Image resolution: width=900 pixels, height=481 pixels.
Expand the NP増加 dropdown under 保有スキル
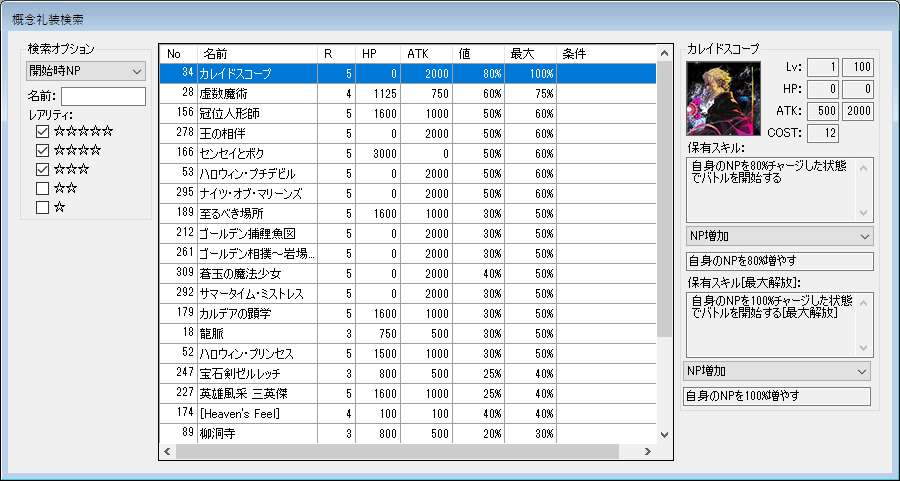[778, 236]
